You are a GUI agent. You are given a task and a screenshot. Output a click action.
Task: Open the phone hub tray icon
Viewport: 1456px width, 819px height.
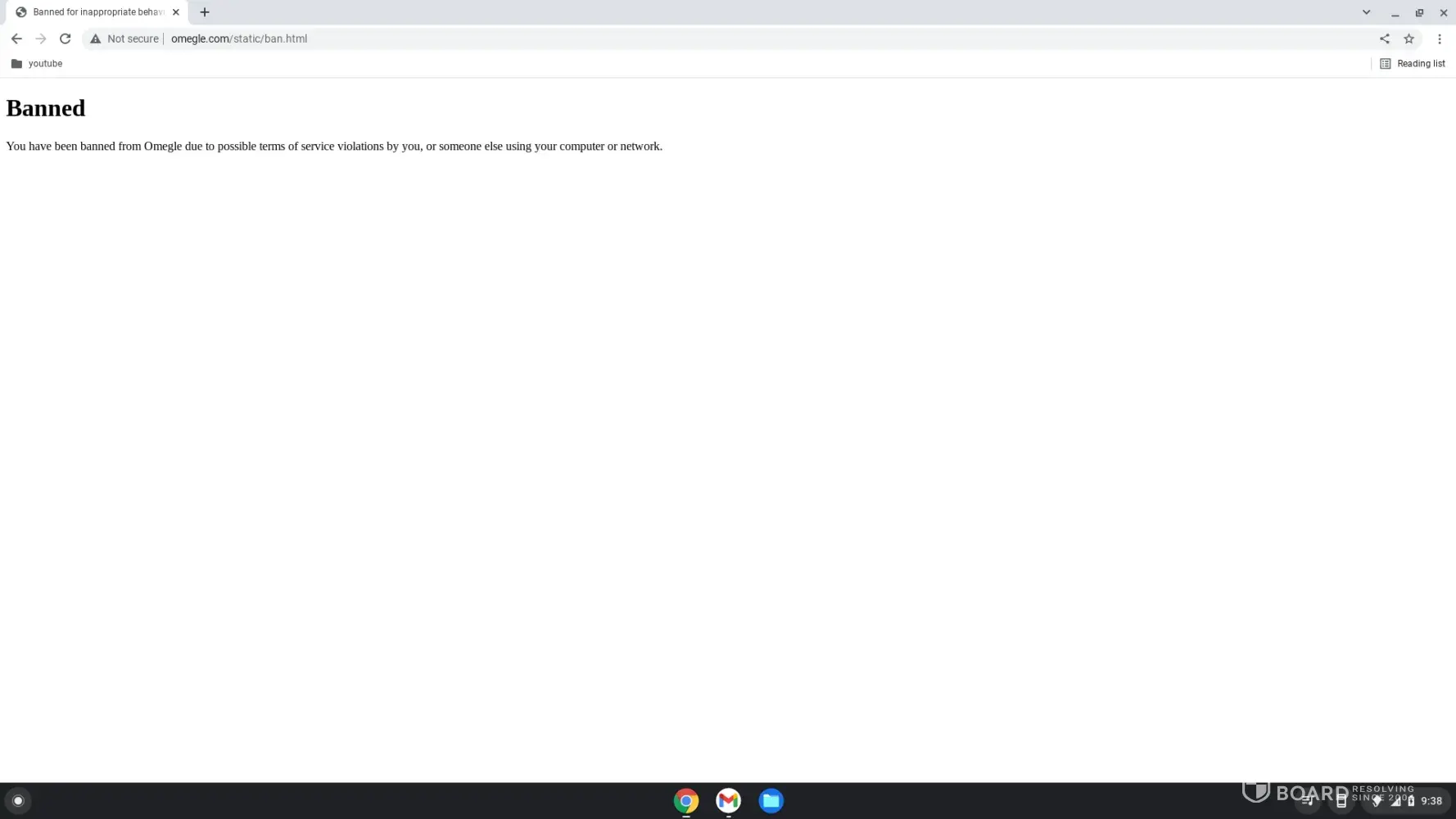tap(1341, 801)
